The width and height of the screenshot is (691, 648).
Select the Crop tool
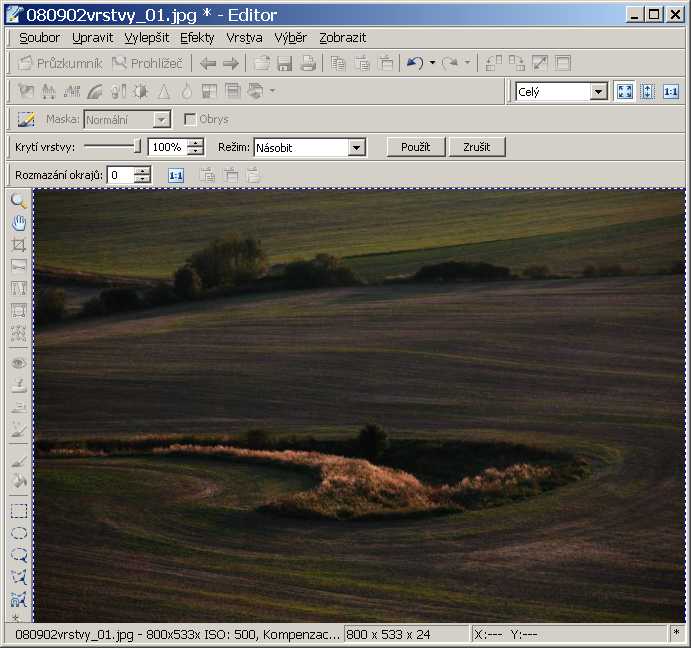pos(18,244)
